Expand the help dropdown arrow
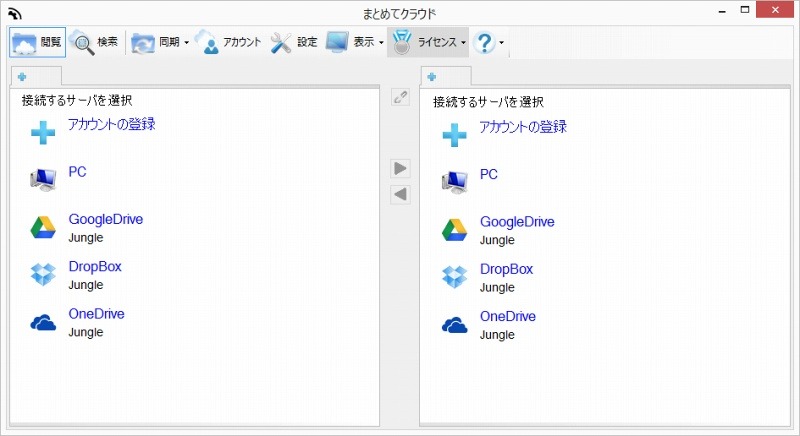This screenshot has width=800, height=436. (x=502, y=42)
